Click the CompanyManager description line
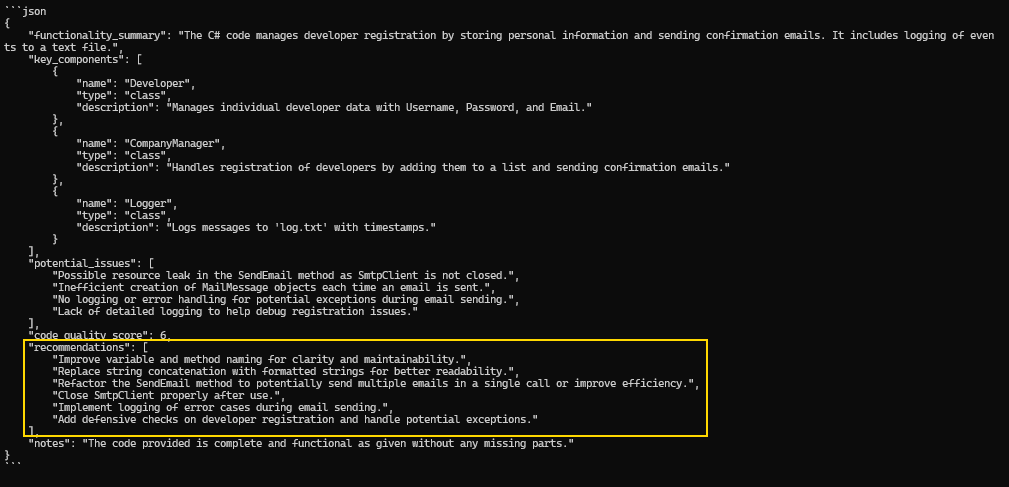Image resolution: width=1009 pixels, height=487 pixels. pos(448,167)
